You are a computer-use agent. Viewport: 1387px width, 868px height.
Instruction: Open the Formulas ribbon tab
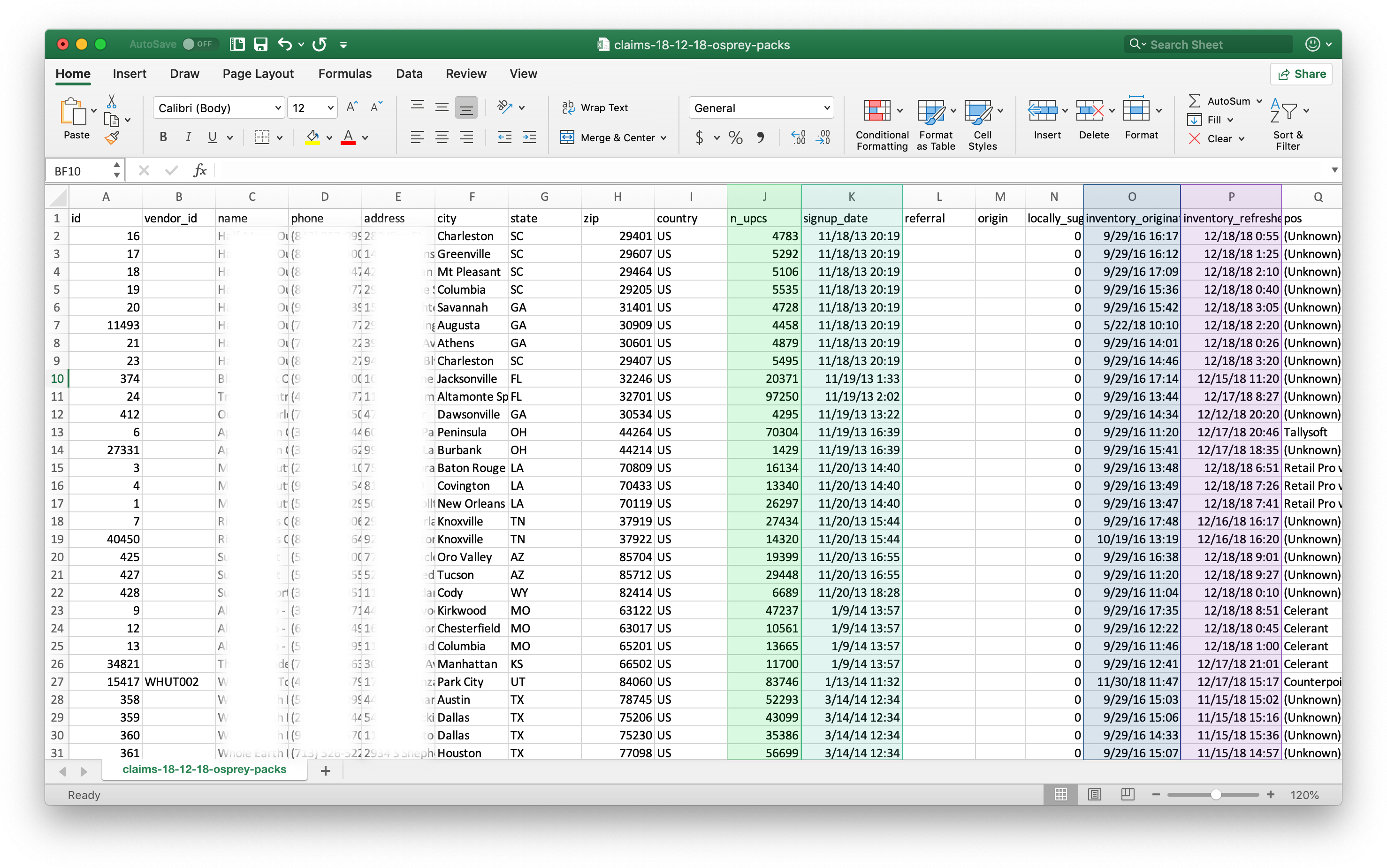[x=344, y=74]
